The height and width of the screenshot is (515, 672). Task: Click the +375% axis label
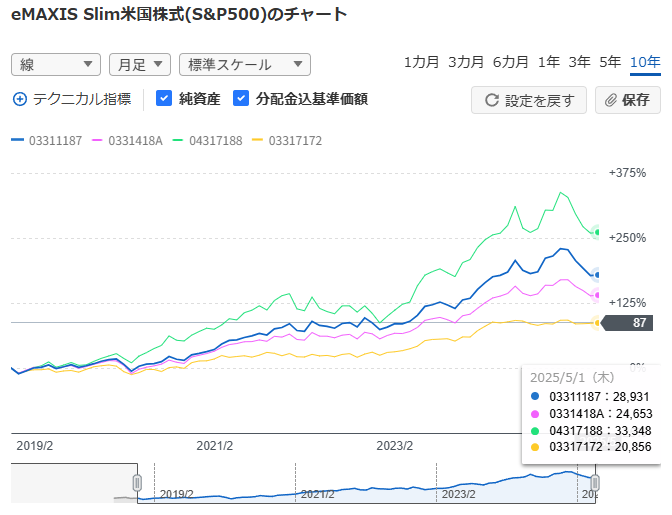click(x=627, y=173)
